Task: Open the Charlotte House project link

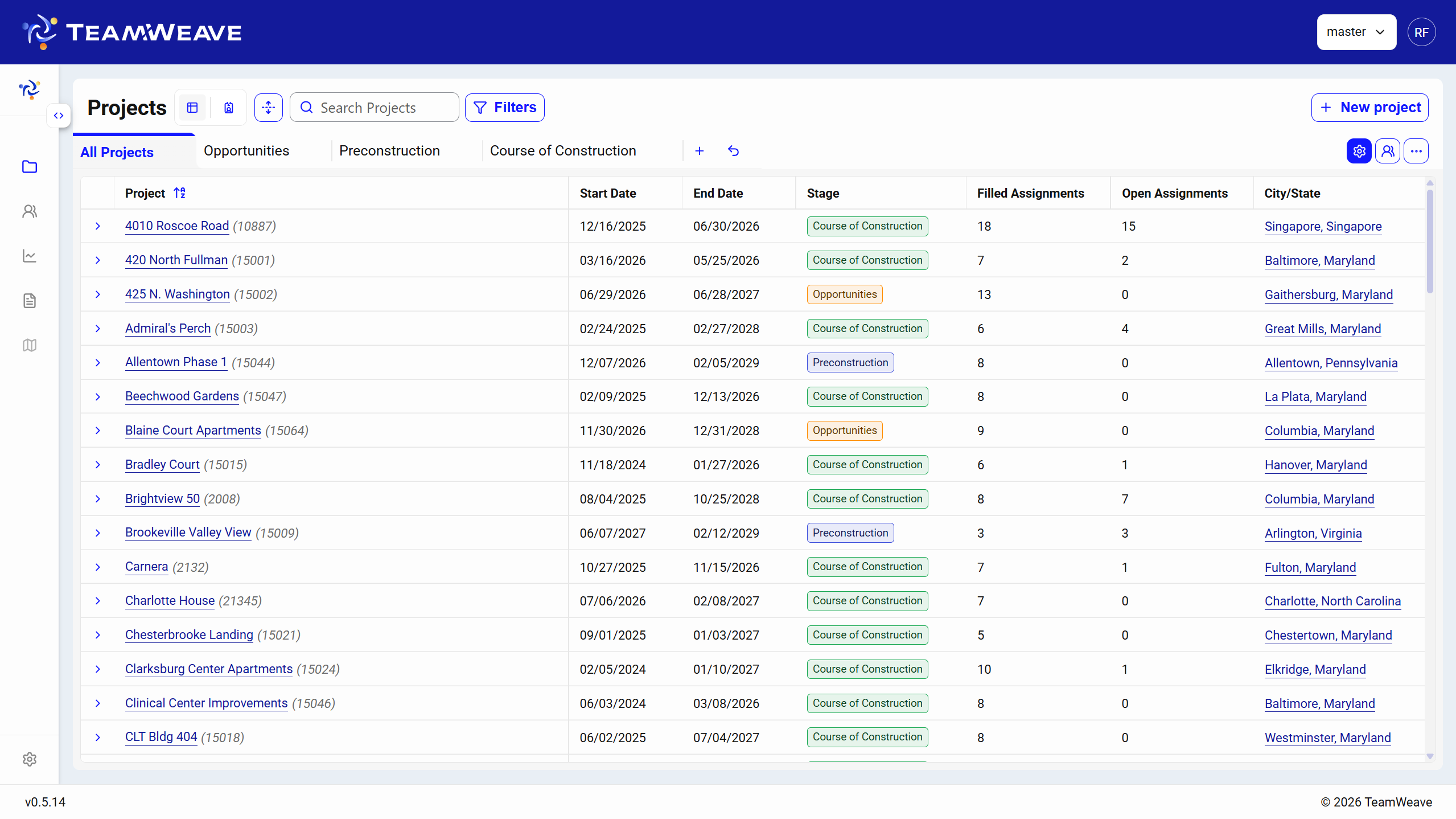Action: click(170, 601)
